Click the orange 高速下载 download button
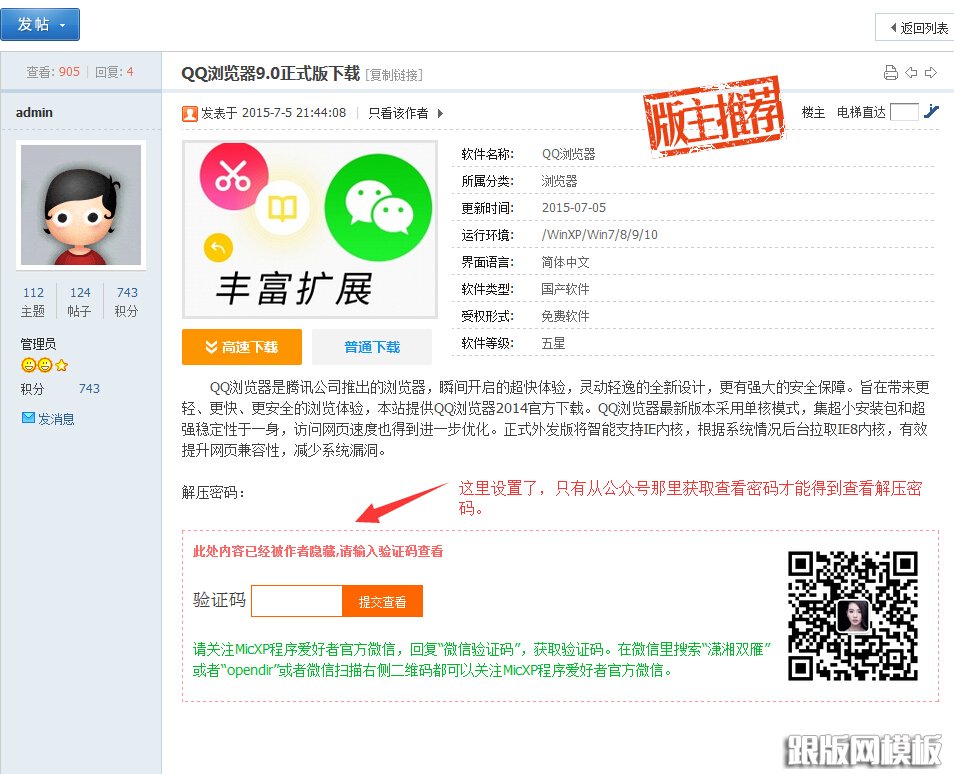Screen dimensions: 954x774 click(x=241, y=346)
